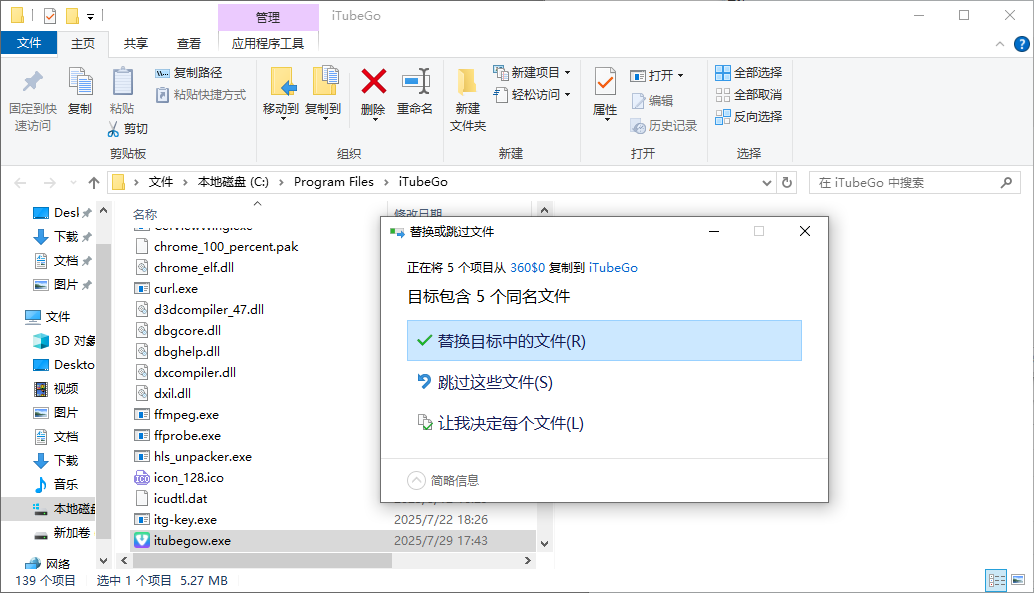The image size is (1034, 593).
Task: Open the 打开 open dropdown in ribbon
Action: point(657,76)
